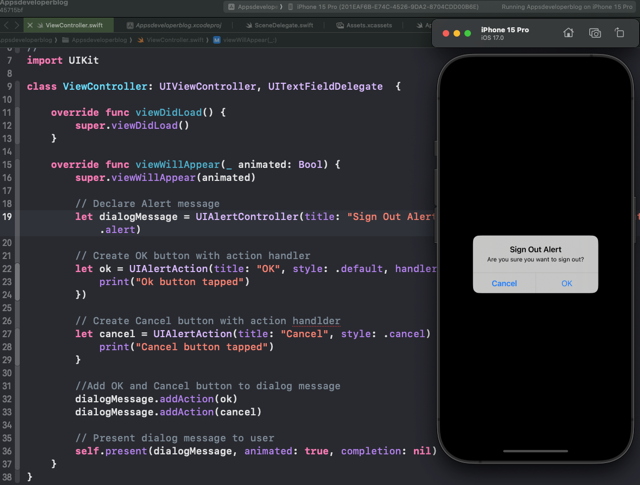Screen dimensions: 640x485
Task: Click print "Ok button tapped" statement
Action: pos(174,282)
